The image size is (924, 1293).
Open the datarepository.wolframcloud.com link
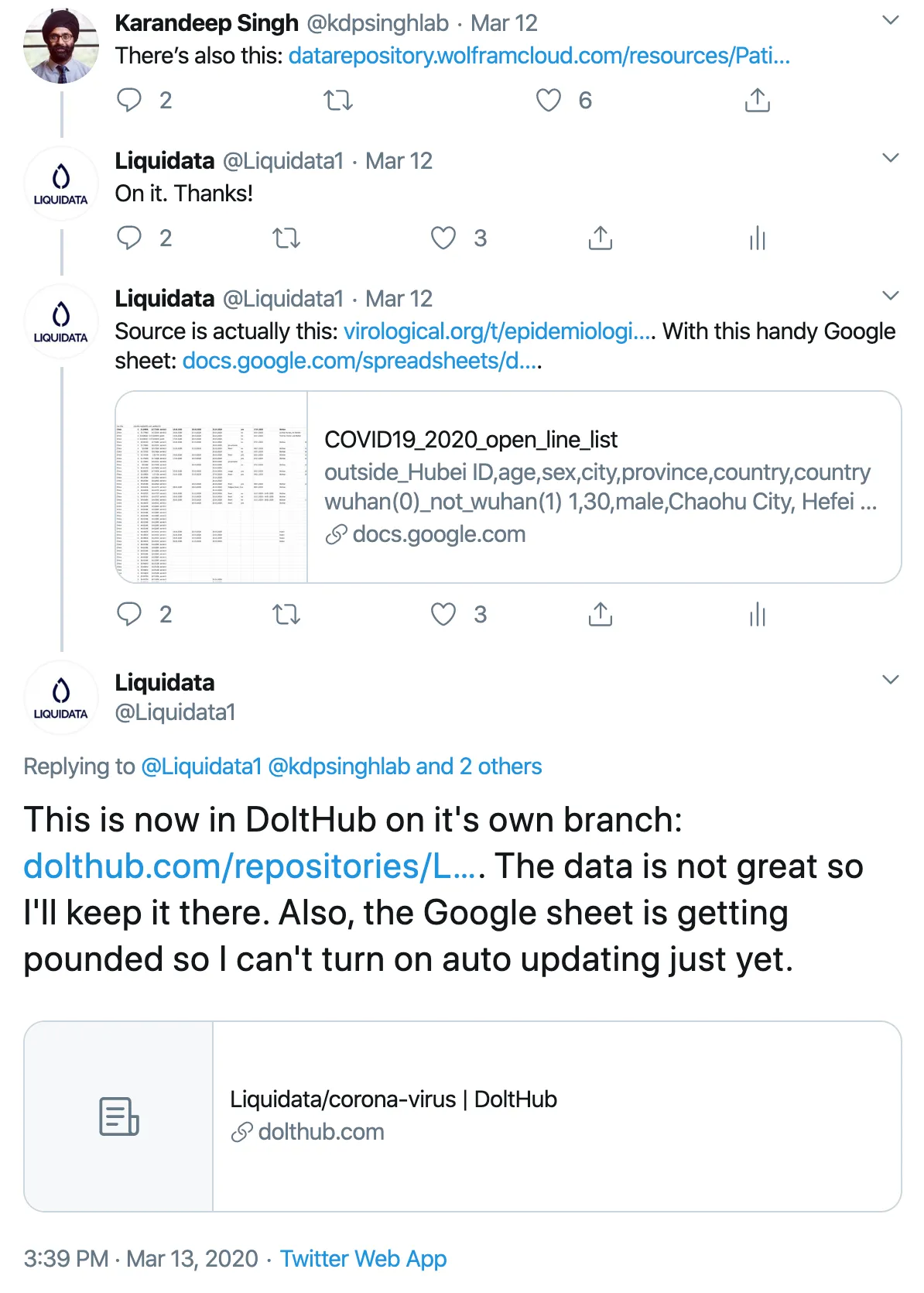click(539, 56)
